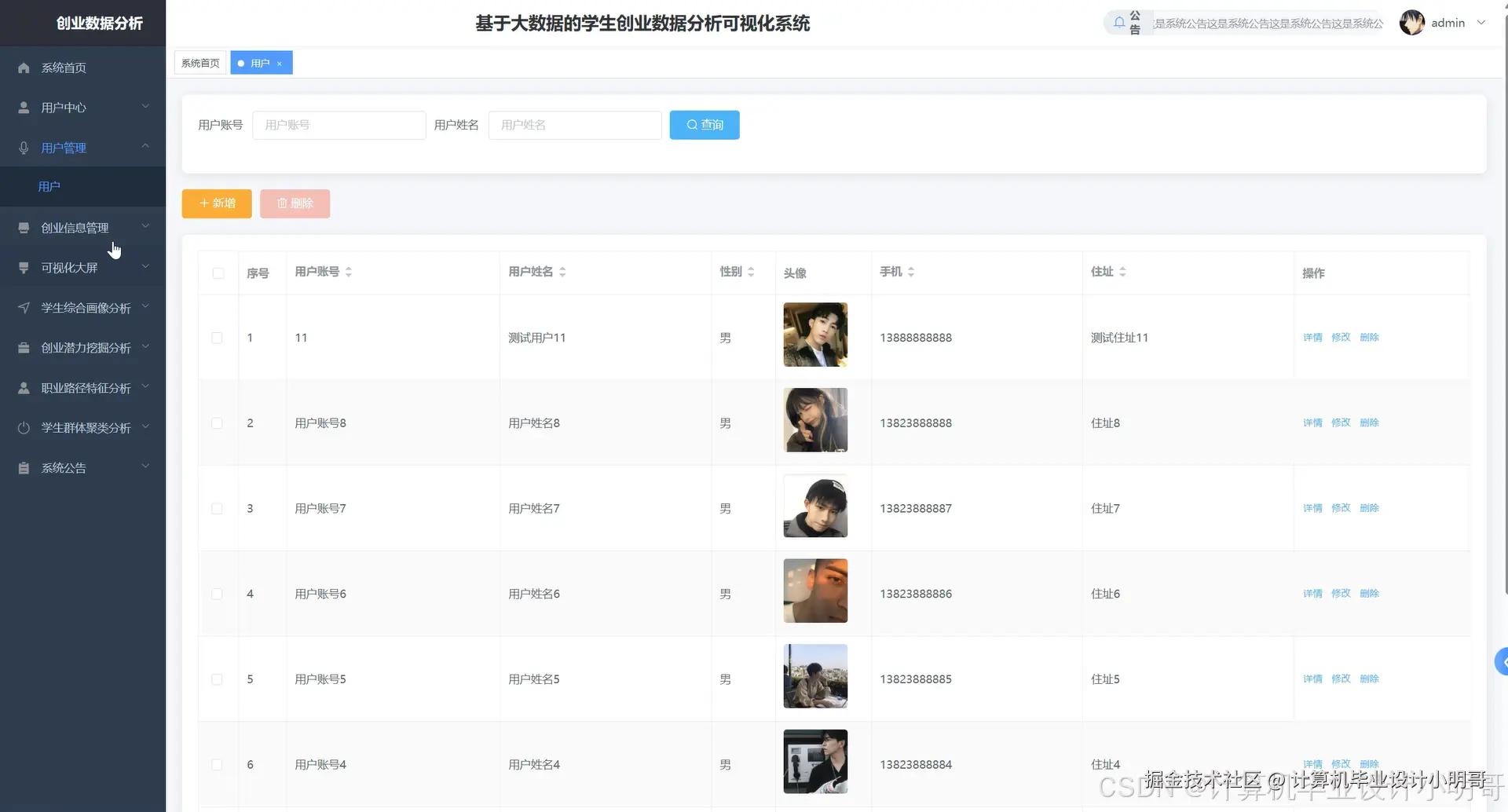Select the 用户 submenu item
1508x812 pixels.
[x=83, y=187]
